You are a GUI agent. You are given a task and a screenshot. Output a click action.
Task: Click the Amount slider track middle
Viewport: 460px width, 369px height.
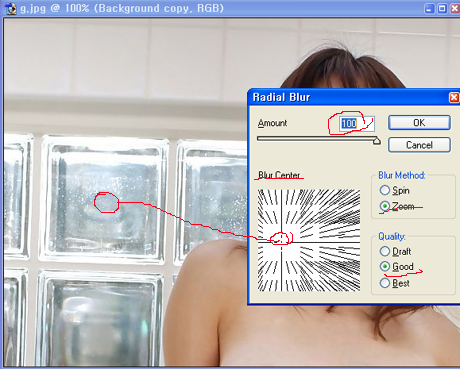pyautogui.click(x=317, y=138)
